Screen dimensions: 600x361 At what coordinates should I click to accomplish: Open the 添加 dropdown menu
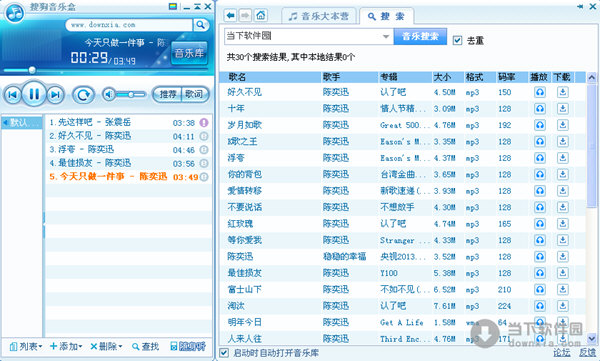(x=66, y=346)
